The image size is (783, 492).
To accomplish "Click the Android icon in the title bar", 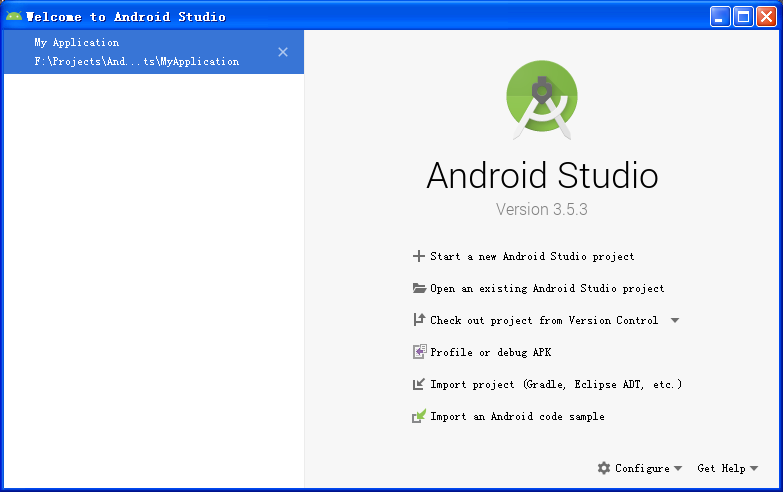I will (x=14, y=16).
